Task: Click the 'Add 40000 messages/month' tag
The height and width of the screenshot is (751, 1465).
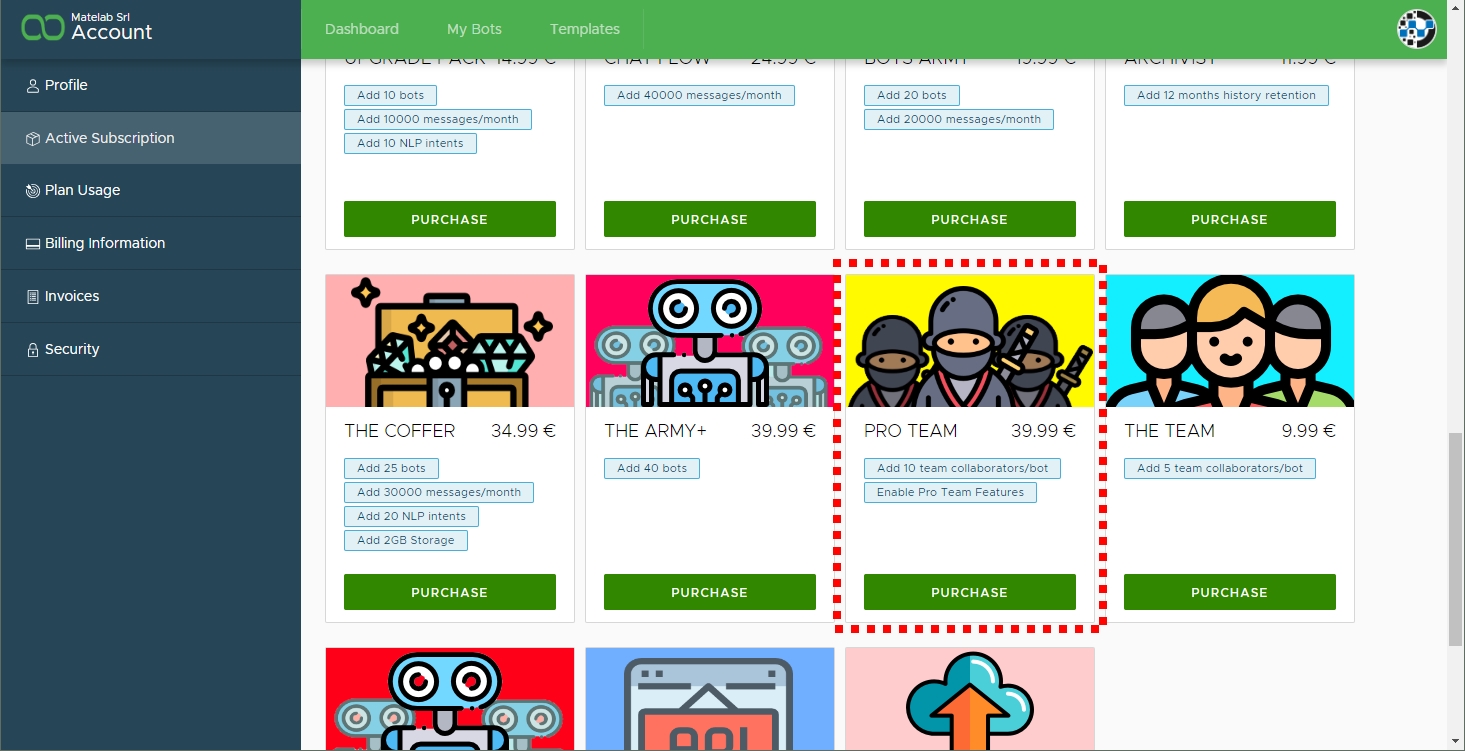Action: (699, 95)
